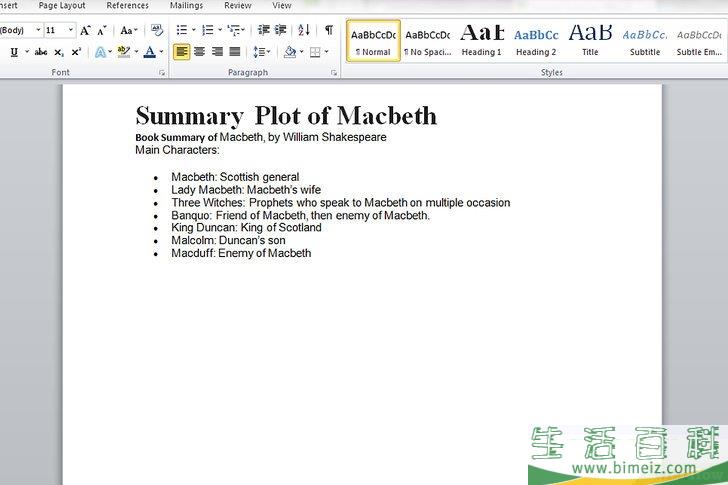Toggle center alignment
Viewport: 728px width, 485px height.
[x=200, y=52]
